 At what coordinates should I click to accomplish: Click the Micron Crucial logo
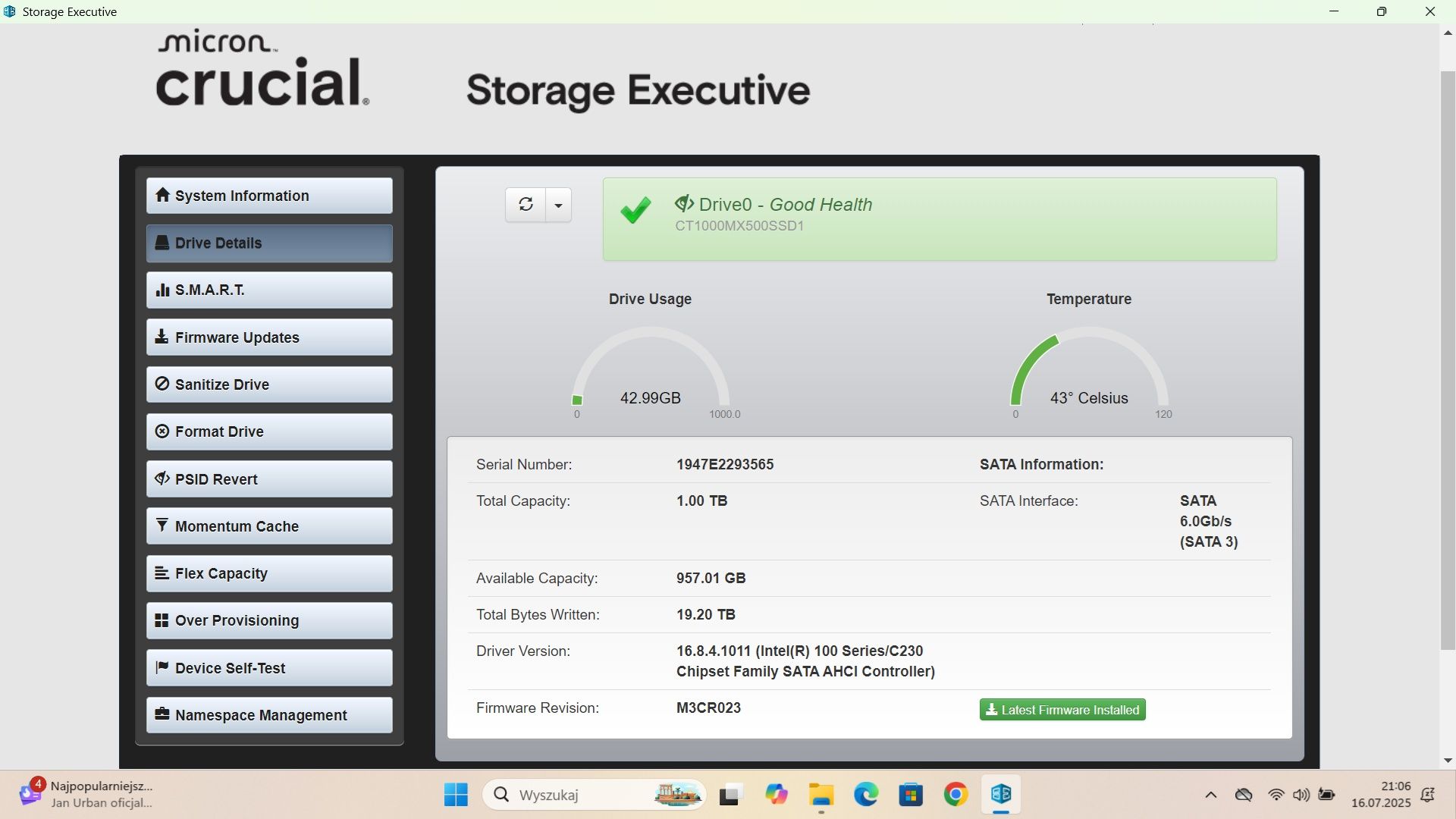(262, 68)
